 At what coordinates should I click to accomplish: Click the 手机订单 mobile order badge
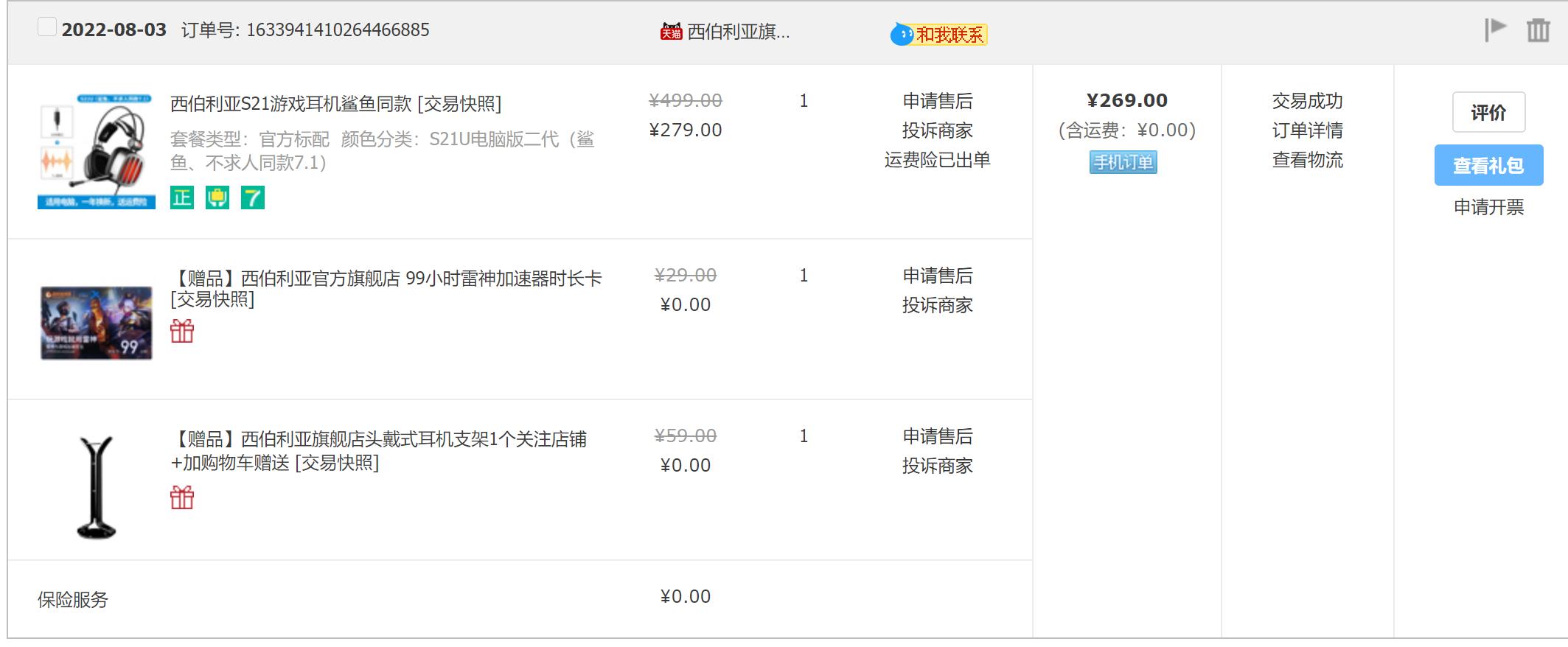(x=1123, y=162)
